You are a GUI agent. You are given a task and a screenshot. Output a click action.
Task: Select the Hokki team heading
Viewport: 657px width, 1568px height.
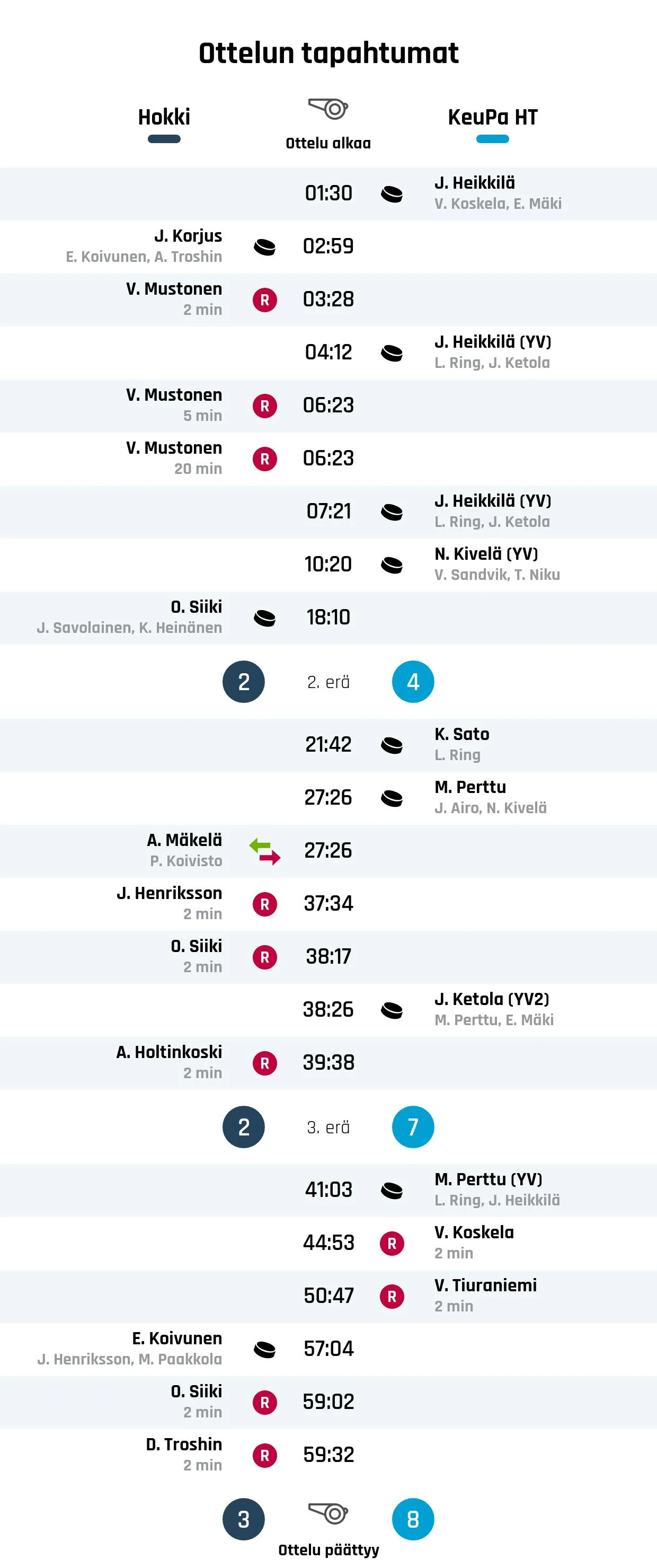click(x=164, y=117)
